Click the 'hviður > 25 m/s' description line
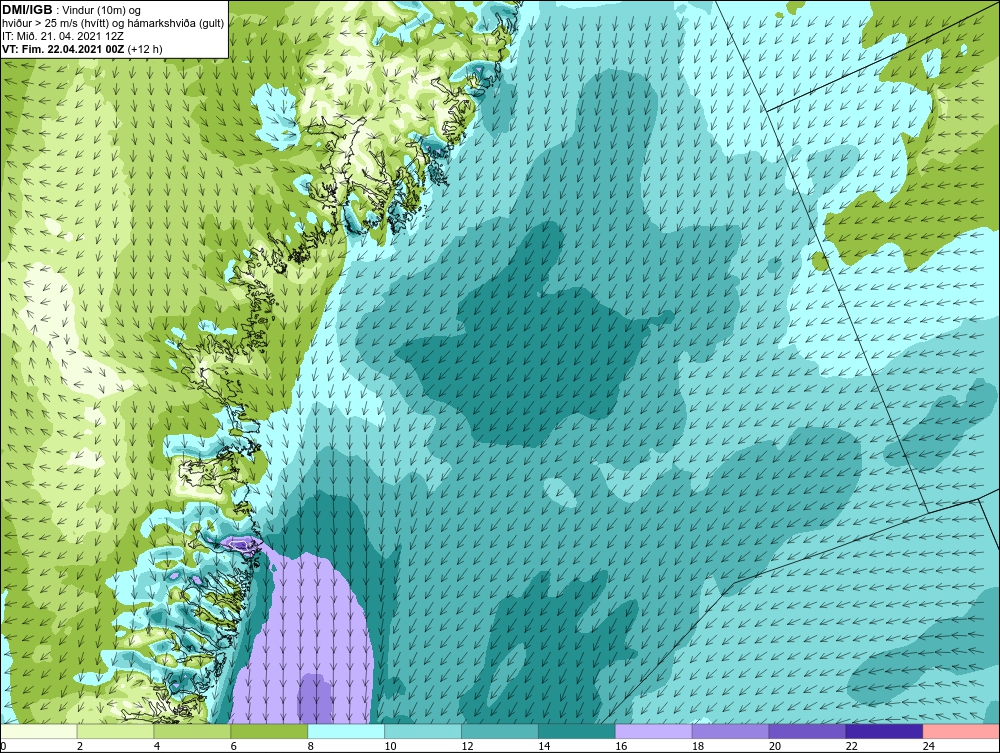The image size is (1000, 753). pos(114,24)
